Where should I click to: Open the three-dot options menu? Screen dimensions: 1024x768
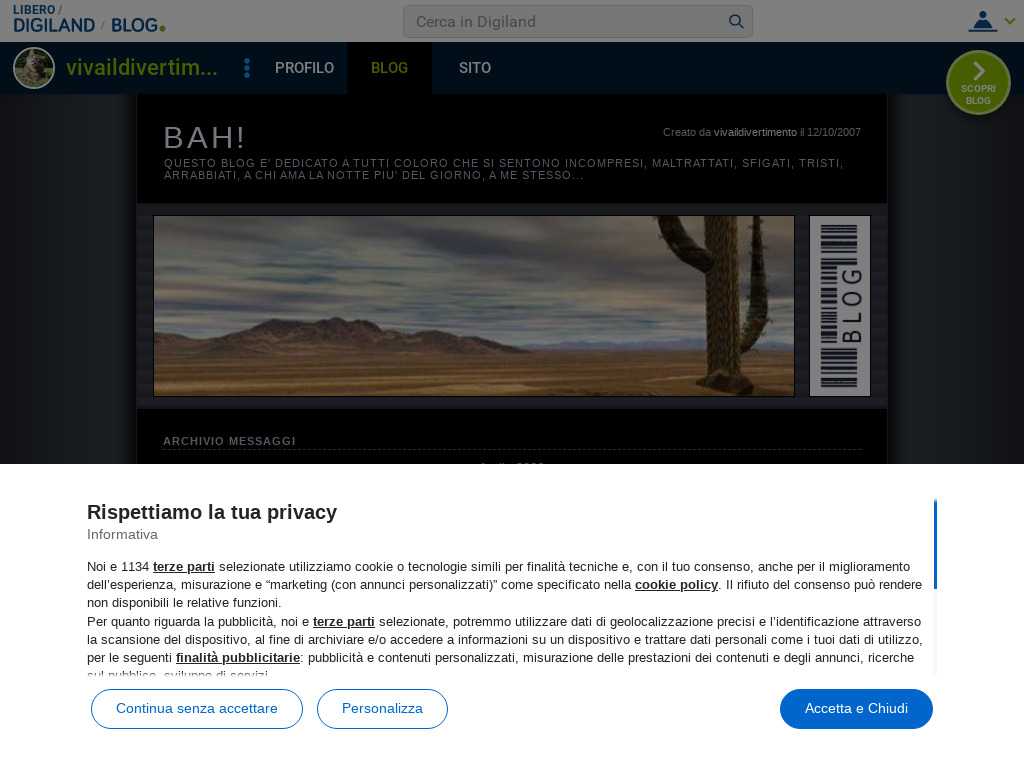coord(247,68)
